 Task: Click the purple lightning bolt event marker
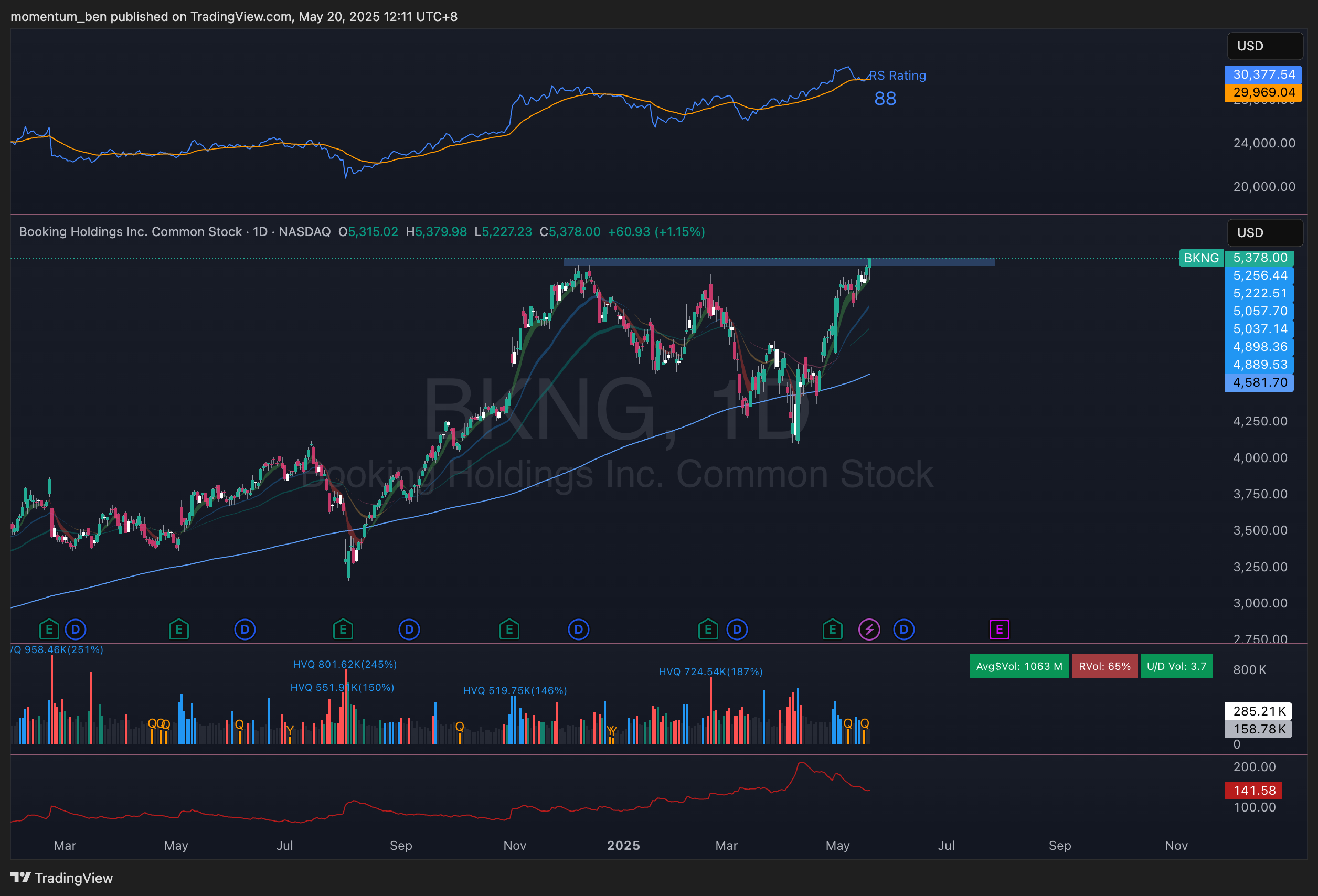point(869,630)
